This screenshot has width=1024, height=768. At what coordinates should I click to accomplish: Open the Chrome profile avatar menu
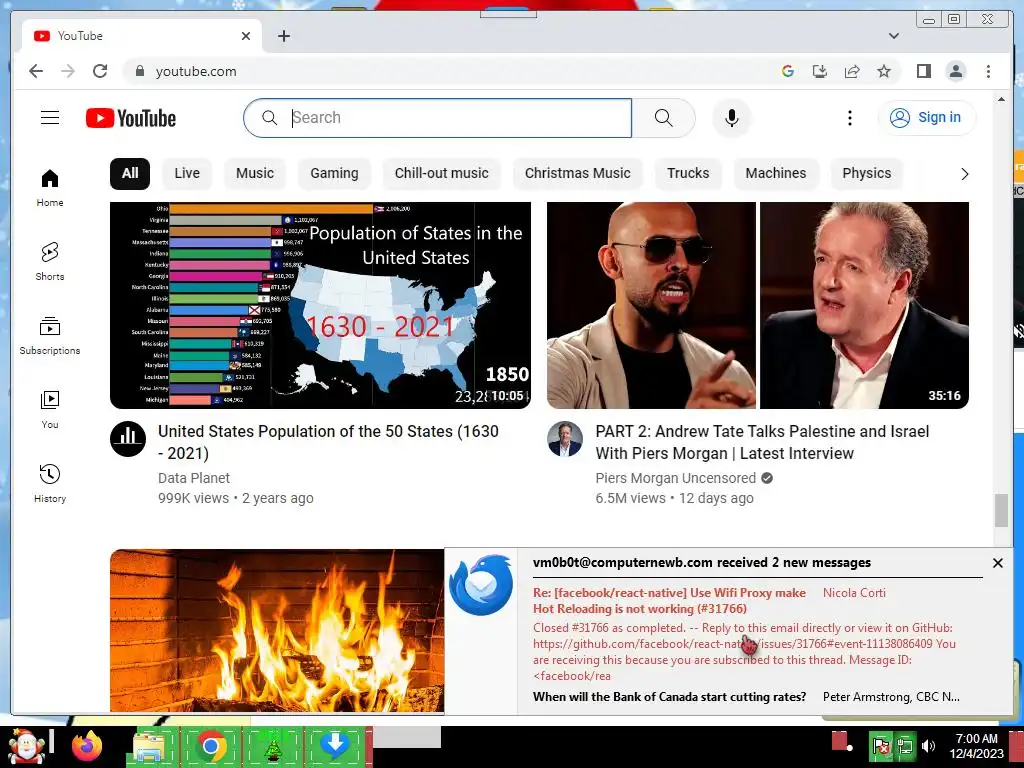point(955,71)
